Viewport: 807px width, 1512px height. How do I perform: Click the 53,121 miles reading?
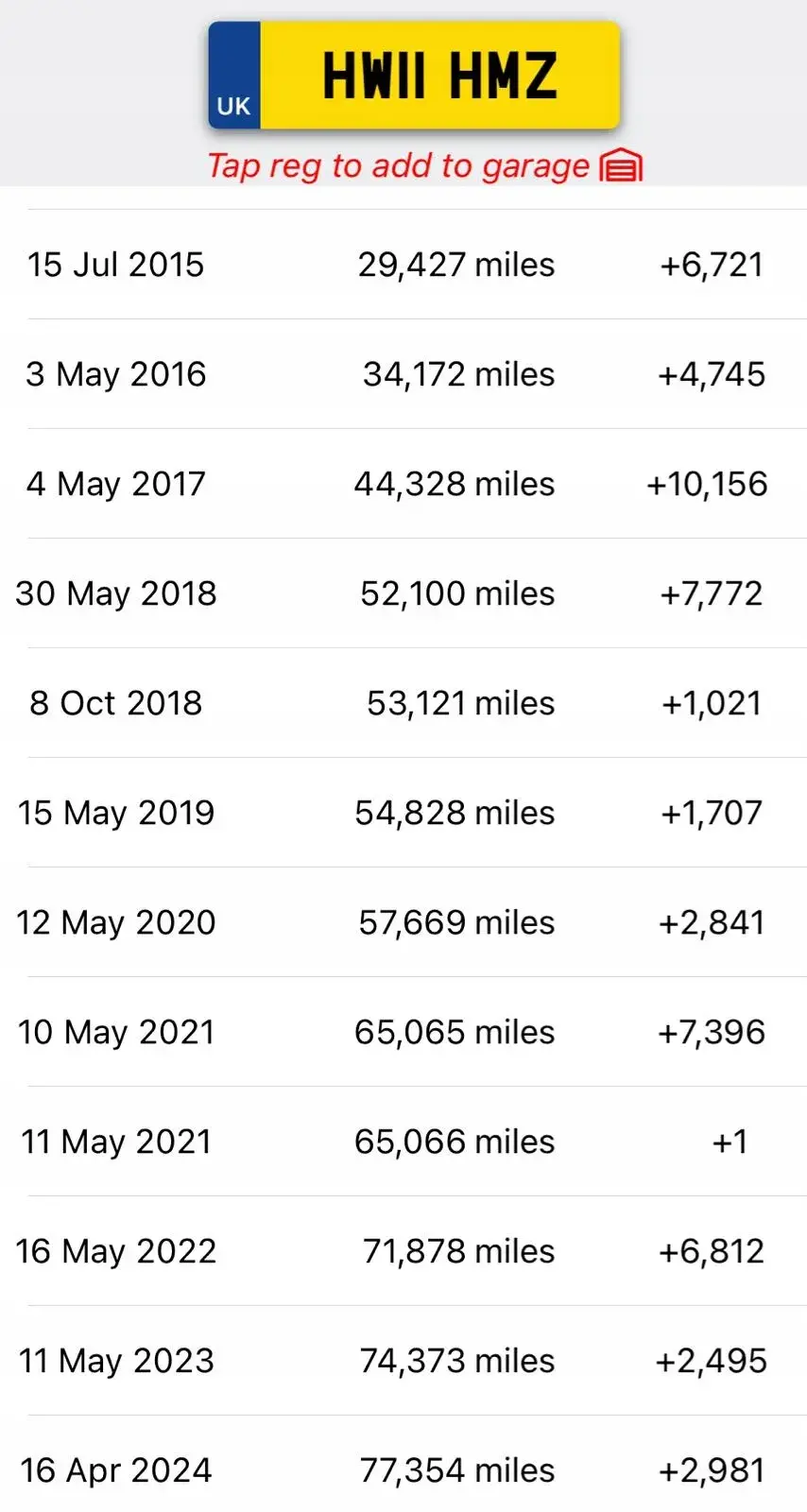click(x=460, y=703)
